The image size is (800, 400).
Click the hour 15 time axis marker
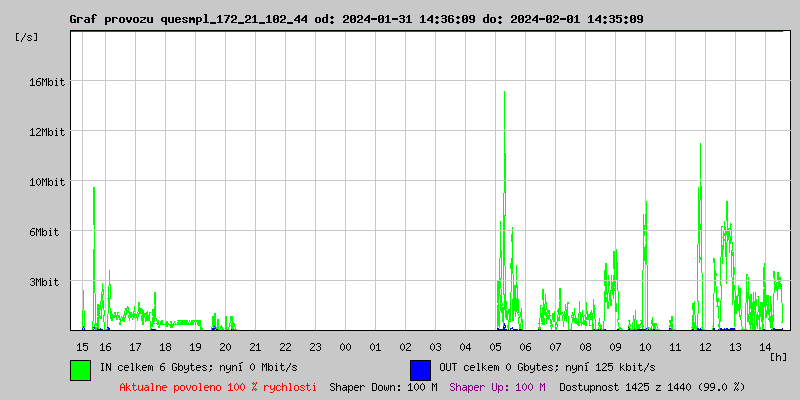[82, 346]
